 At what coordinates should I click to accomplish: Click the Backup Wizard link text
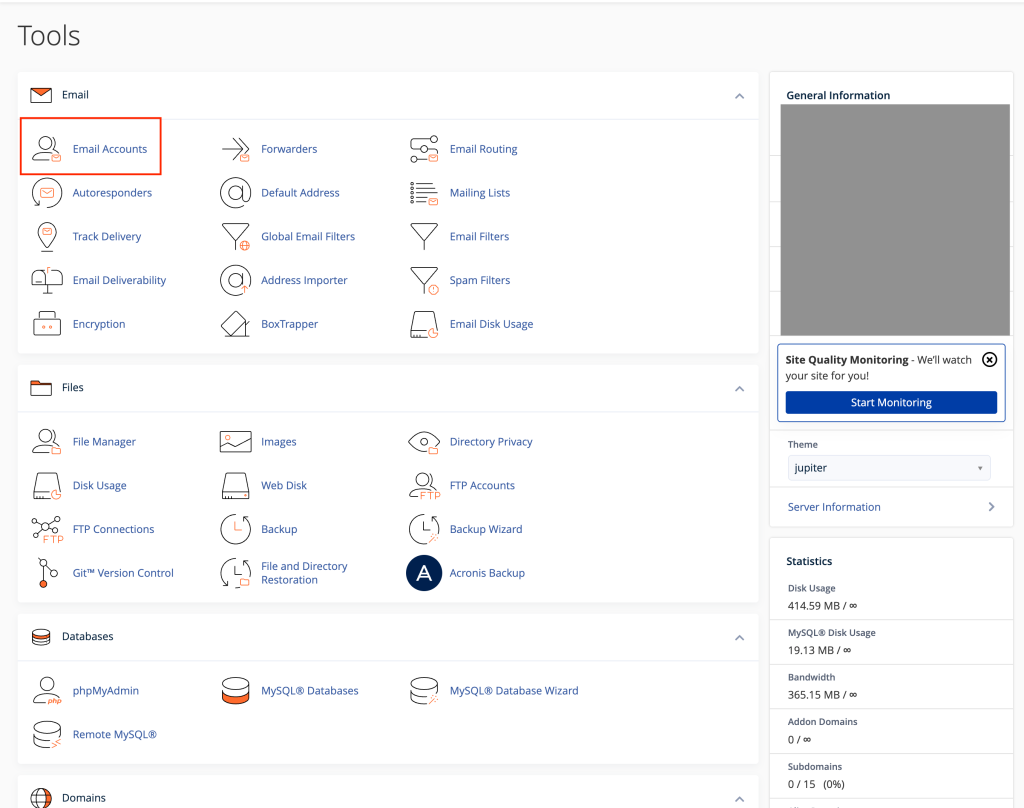[486, 529]
